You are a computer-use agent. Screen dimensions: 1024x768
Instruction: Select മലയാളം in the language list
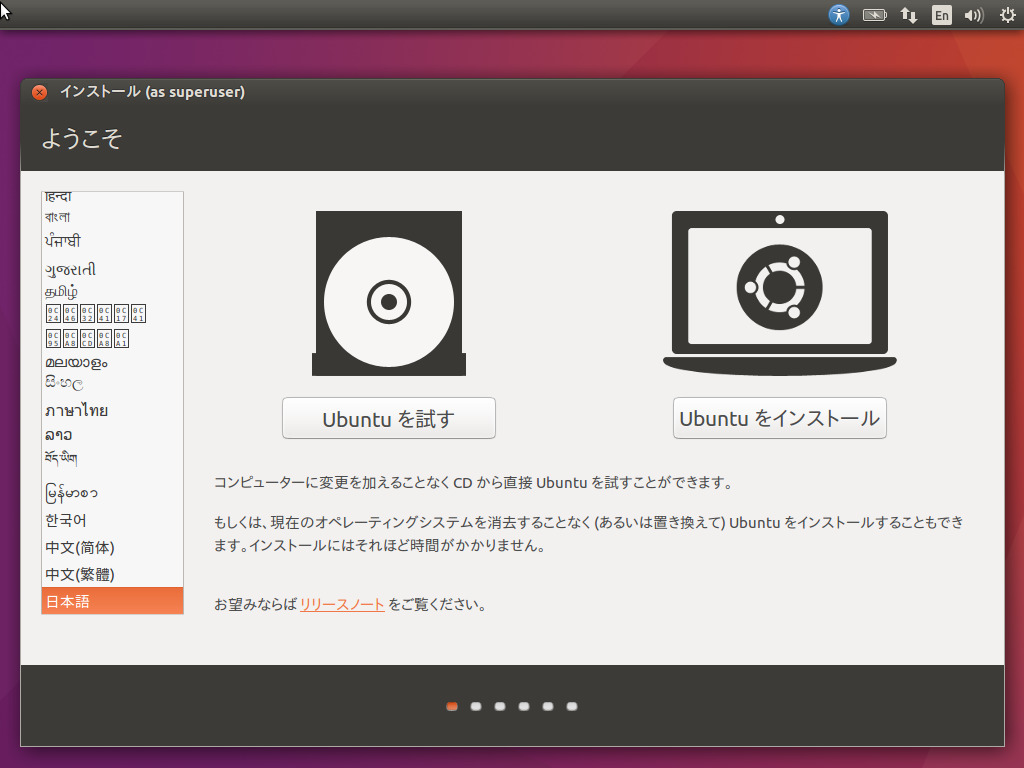pos(112,362)
